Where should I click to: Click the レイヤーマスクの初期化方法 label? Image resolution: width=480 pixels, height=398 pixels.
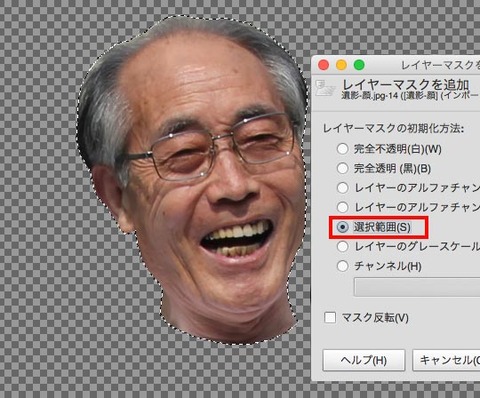[x=394, y=128]
